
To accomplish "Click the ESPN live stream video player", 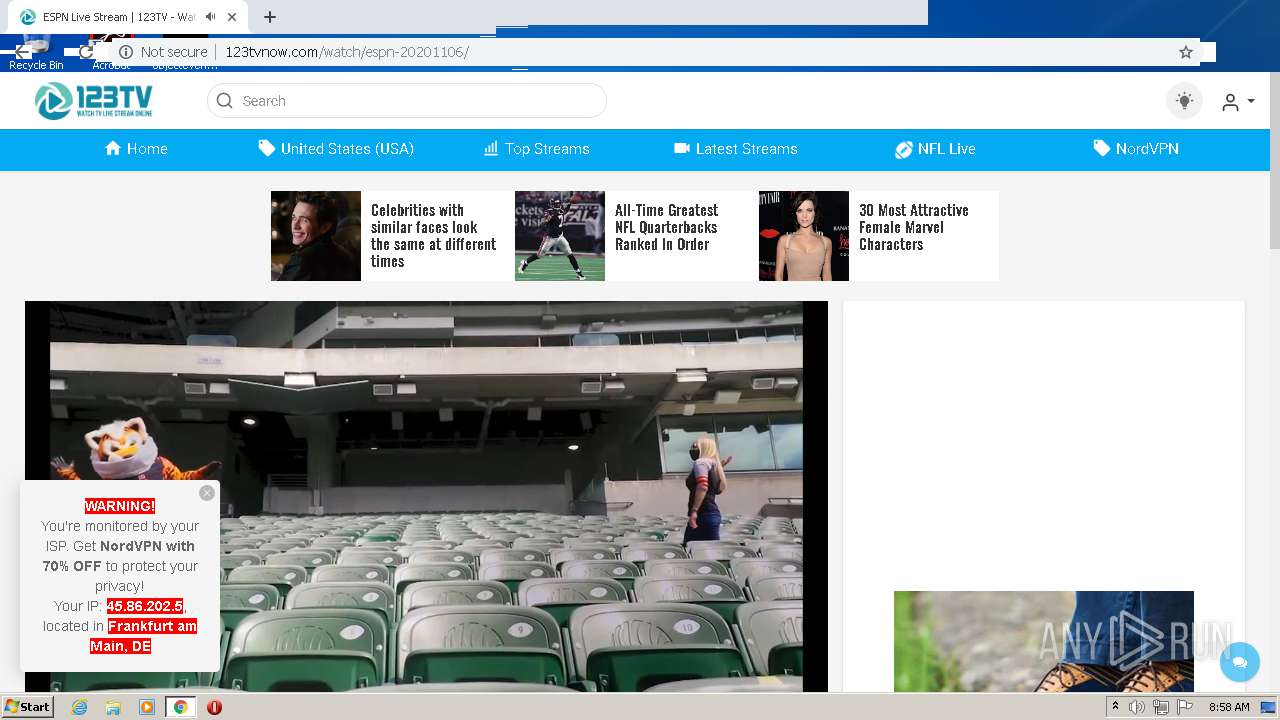I will pyautogui.click(x=426, y=497).
